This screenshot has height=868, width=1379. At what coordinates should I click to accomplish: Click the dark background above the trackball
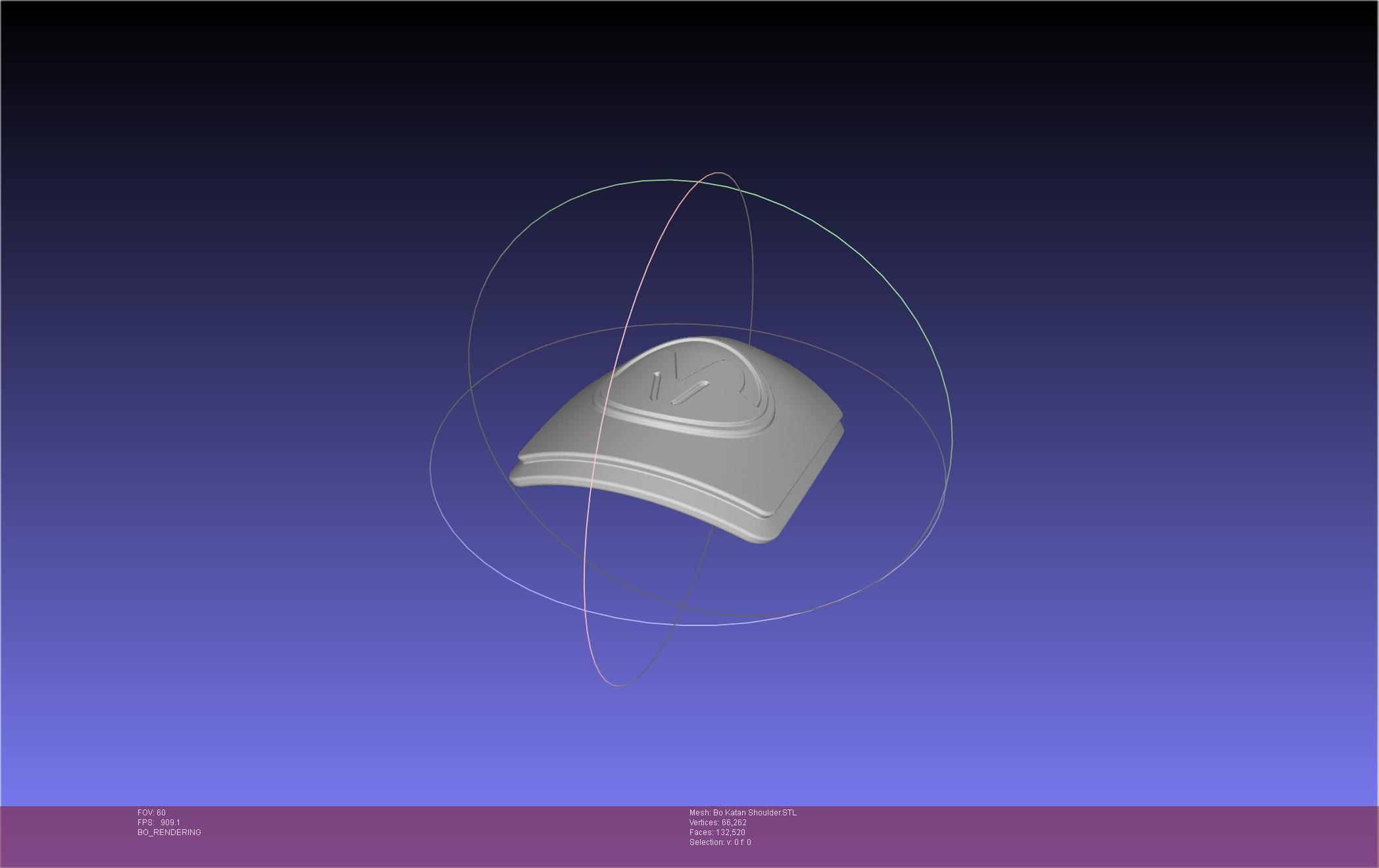click(691, 85)
